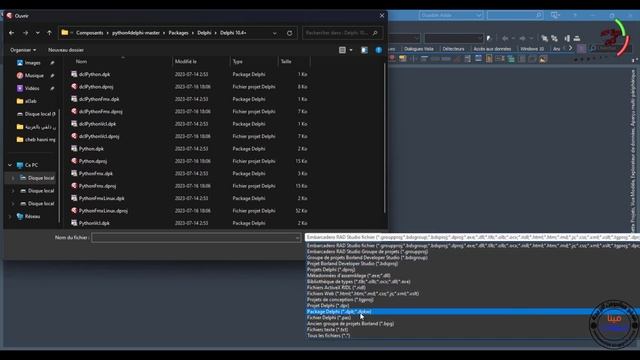Open recent locations dropdown arrow
Viewport: 640px width, 360px height.
pyautogui.click(x=38, y=33)
